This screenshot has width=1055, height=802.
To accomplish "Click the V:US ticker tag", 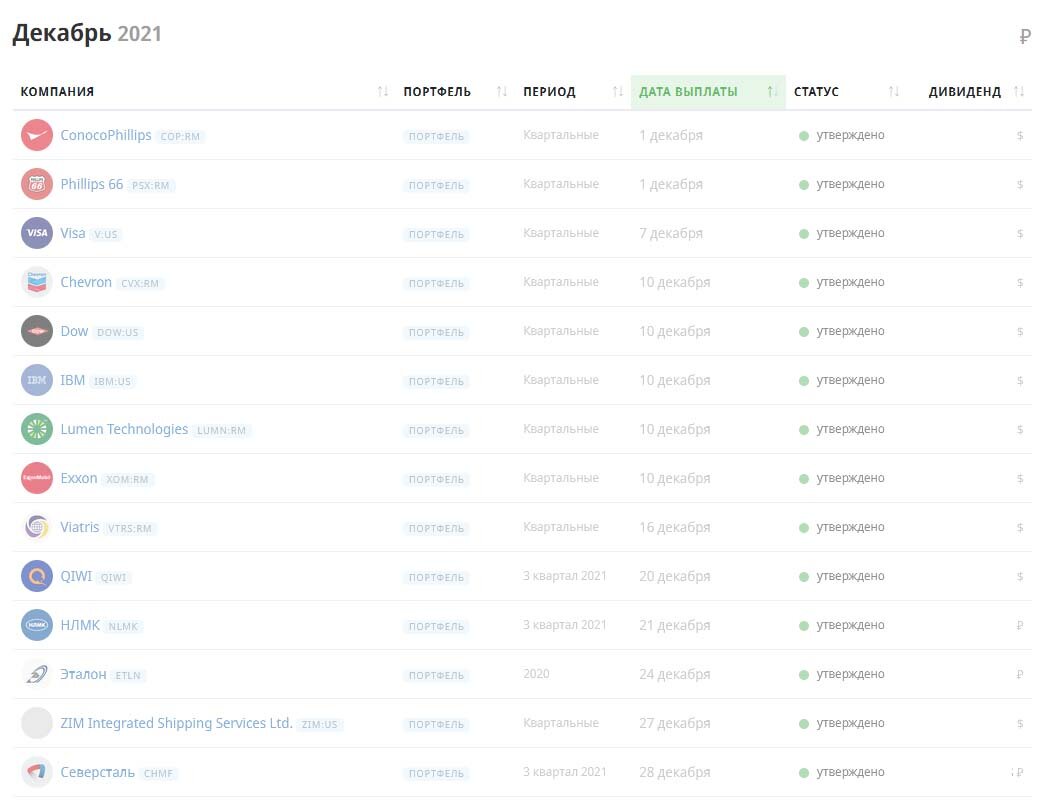I will [x=106, y=234].
